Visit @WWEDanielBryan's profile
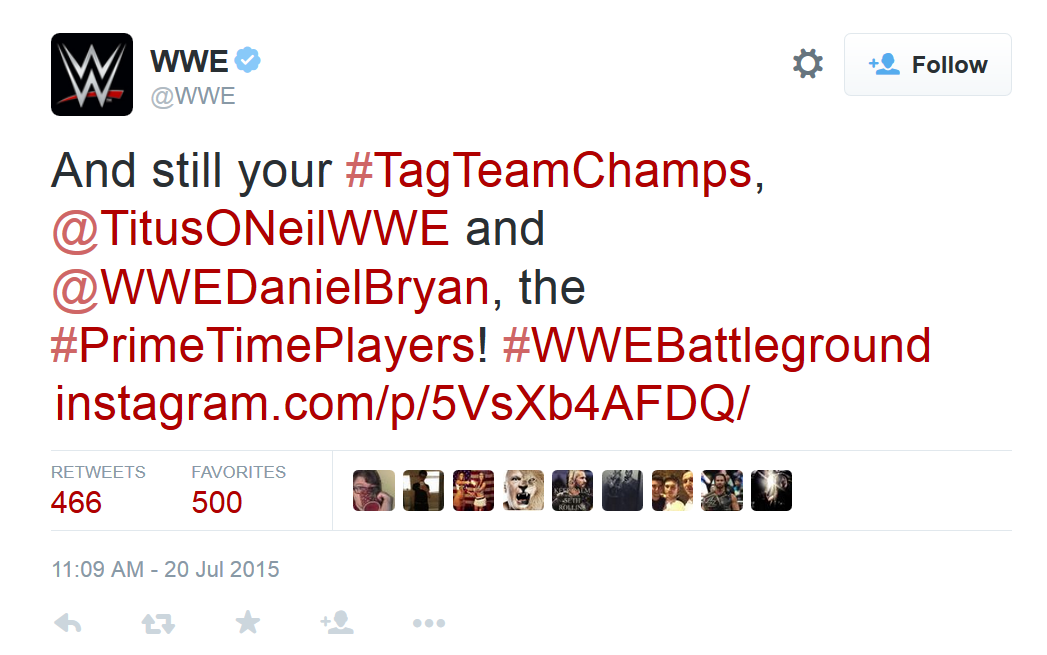Image resolution: width=1047 pixels, height=655 pixels. pos(270,288)
